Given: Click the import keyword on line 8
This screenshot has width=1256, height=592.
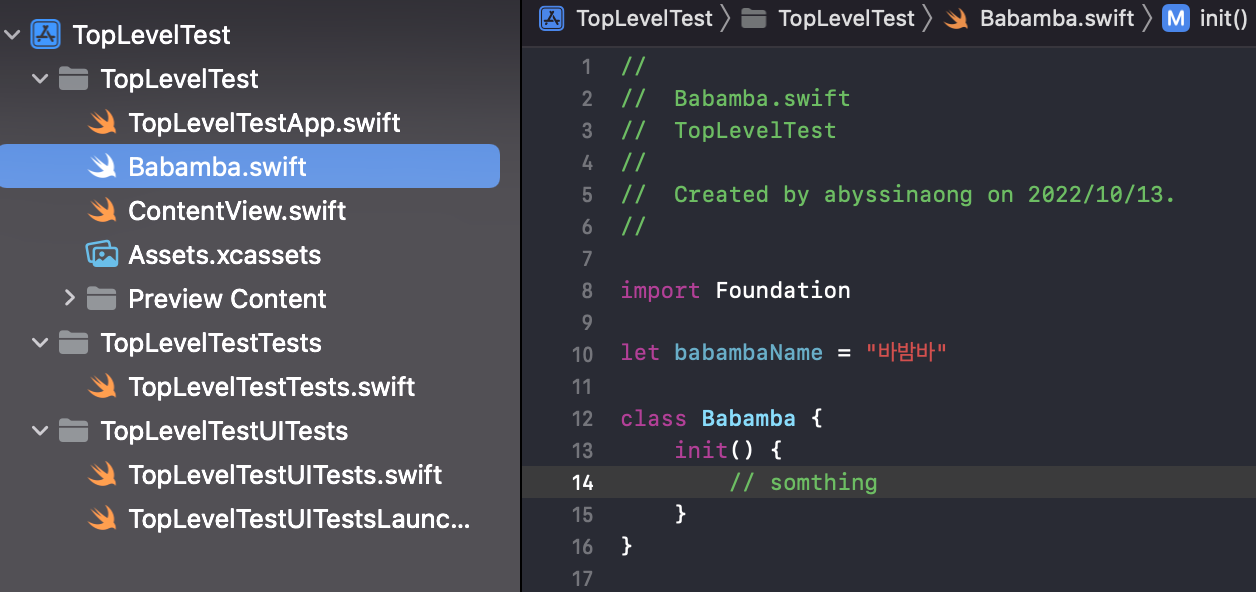Looking at the screenshot, I should pos(660,290).
